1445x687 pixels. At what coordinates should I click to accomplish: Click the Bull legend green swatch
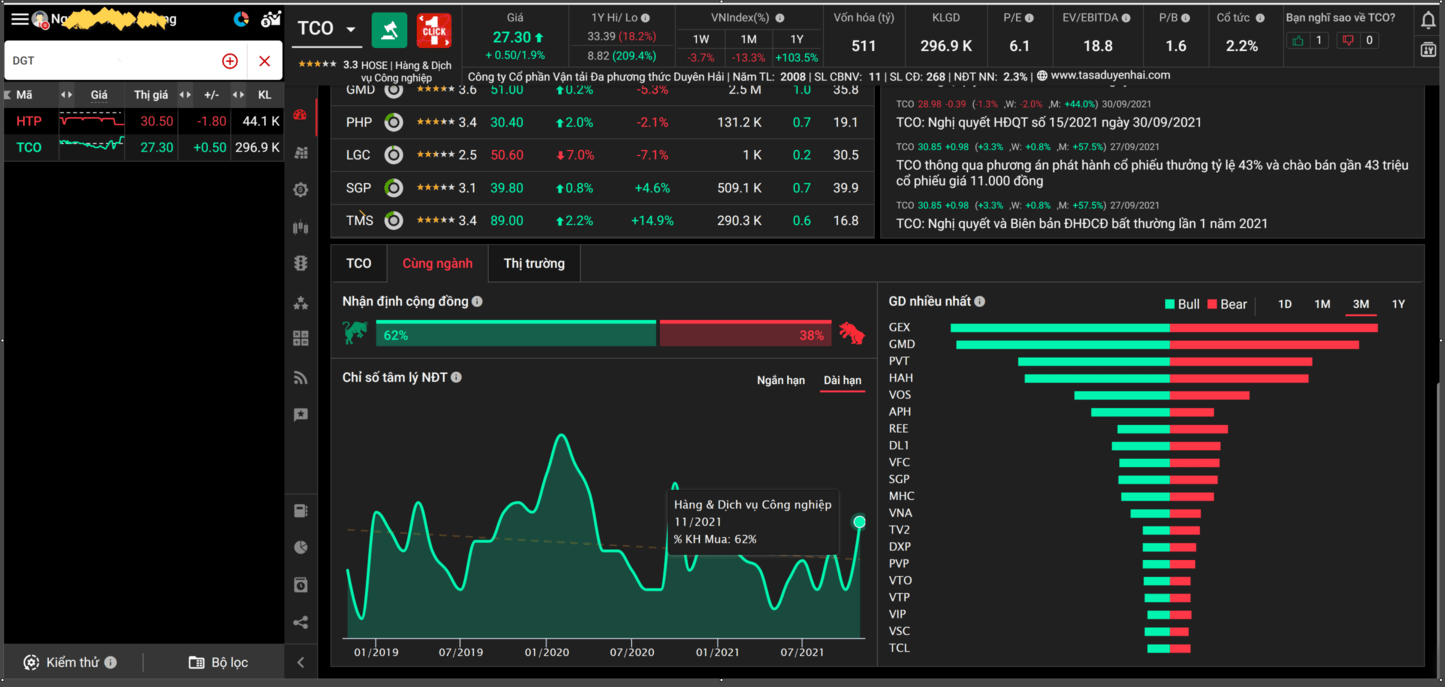(x=1170, y=304)
